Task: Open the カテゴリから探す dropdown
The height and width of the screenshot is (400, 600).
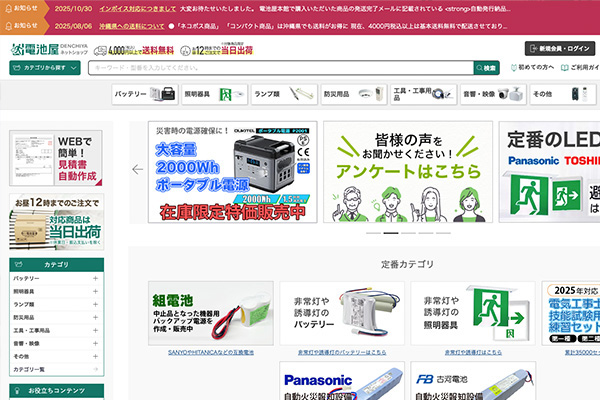Action: tap(44, 68)
